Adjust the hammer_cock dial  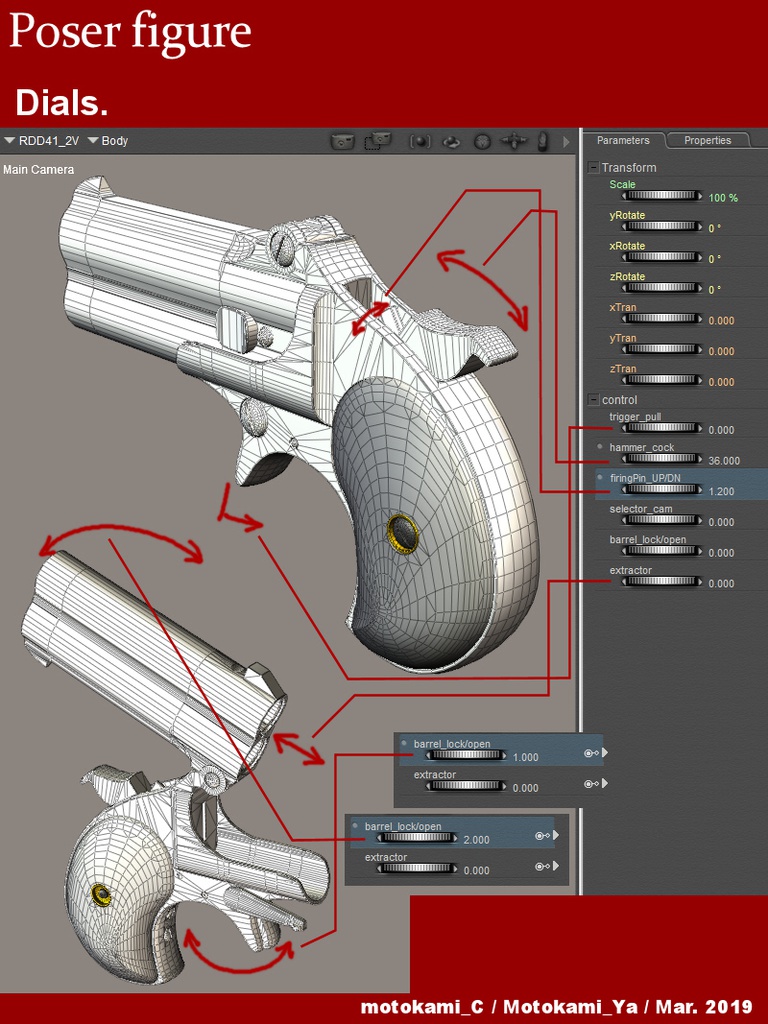(662, 459)
